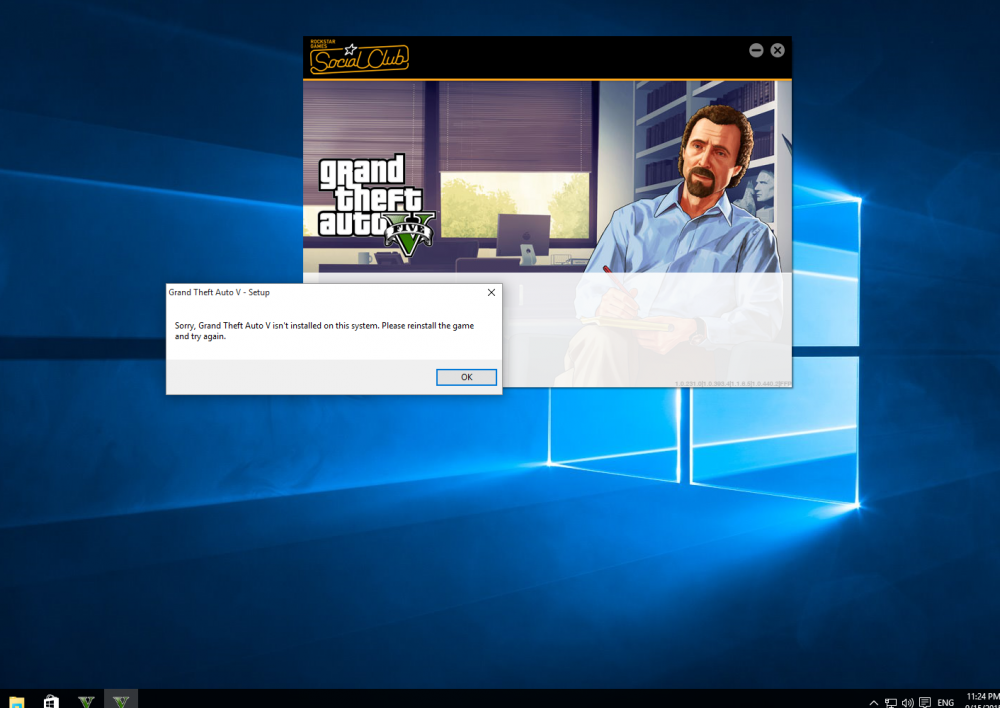
Task: Open File Explorer from the taskbar
Action: coord(17,702)
